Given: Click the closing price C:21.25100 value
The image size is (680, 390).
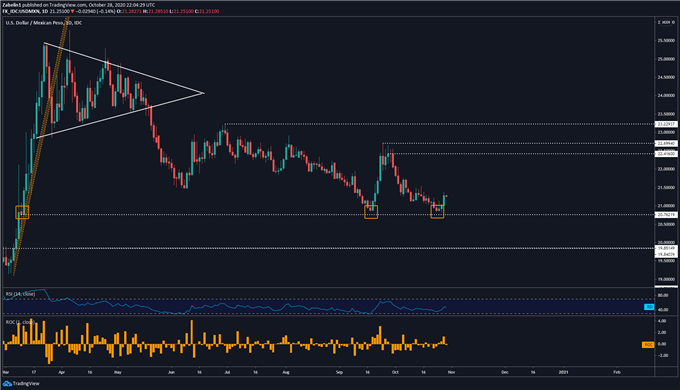Looking at the screenshot, I should (x=207, y=11).
